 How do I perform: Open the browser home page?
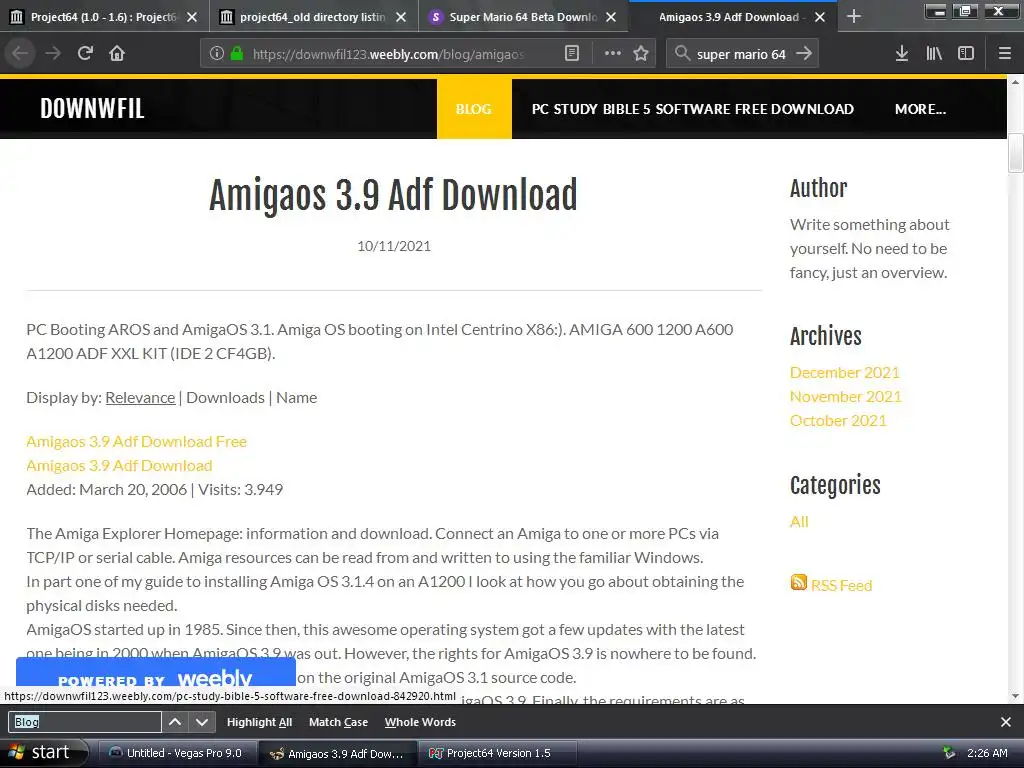(117, 54)
